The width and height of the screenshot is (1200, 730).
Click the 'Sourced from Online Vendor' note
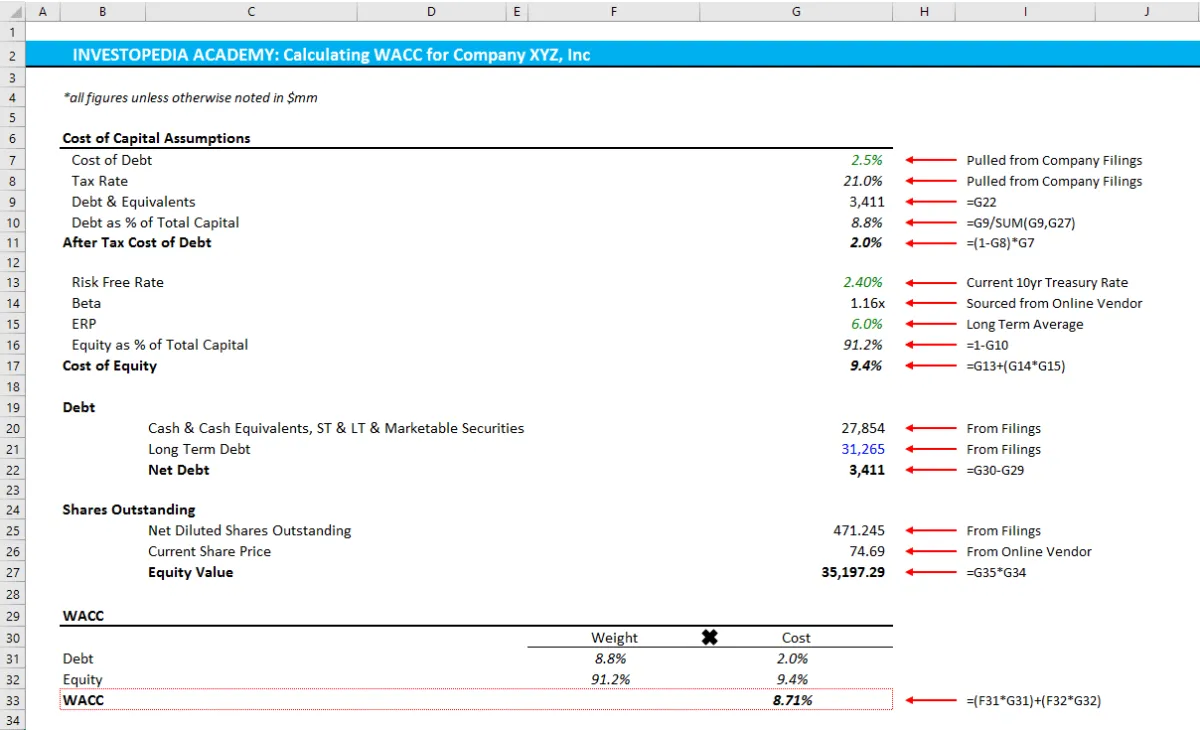tap(1054, 304)
